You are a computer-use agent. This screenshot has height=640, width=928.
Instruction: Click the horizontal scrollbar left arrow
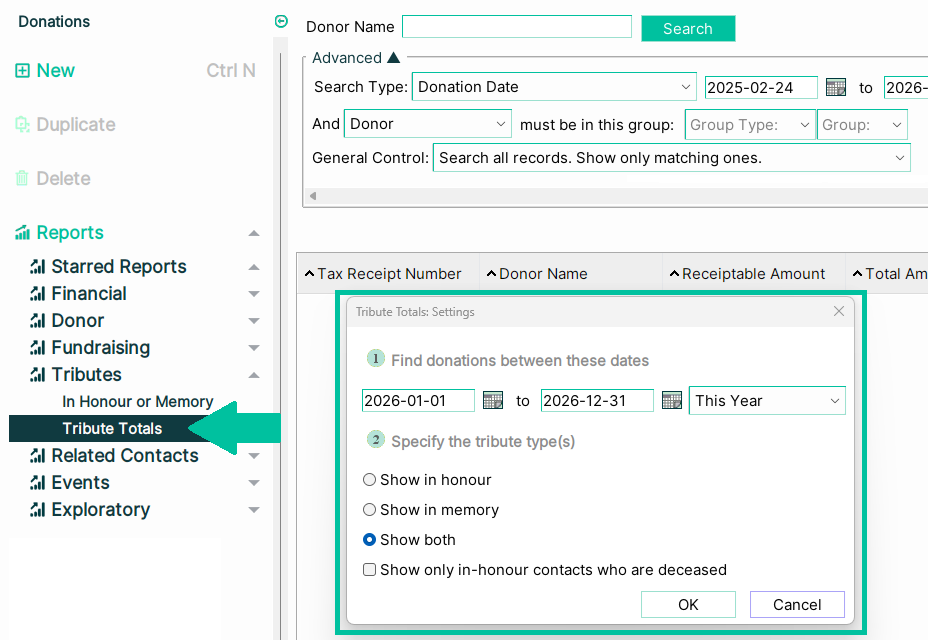tap(312, 196)
